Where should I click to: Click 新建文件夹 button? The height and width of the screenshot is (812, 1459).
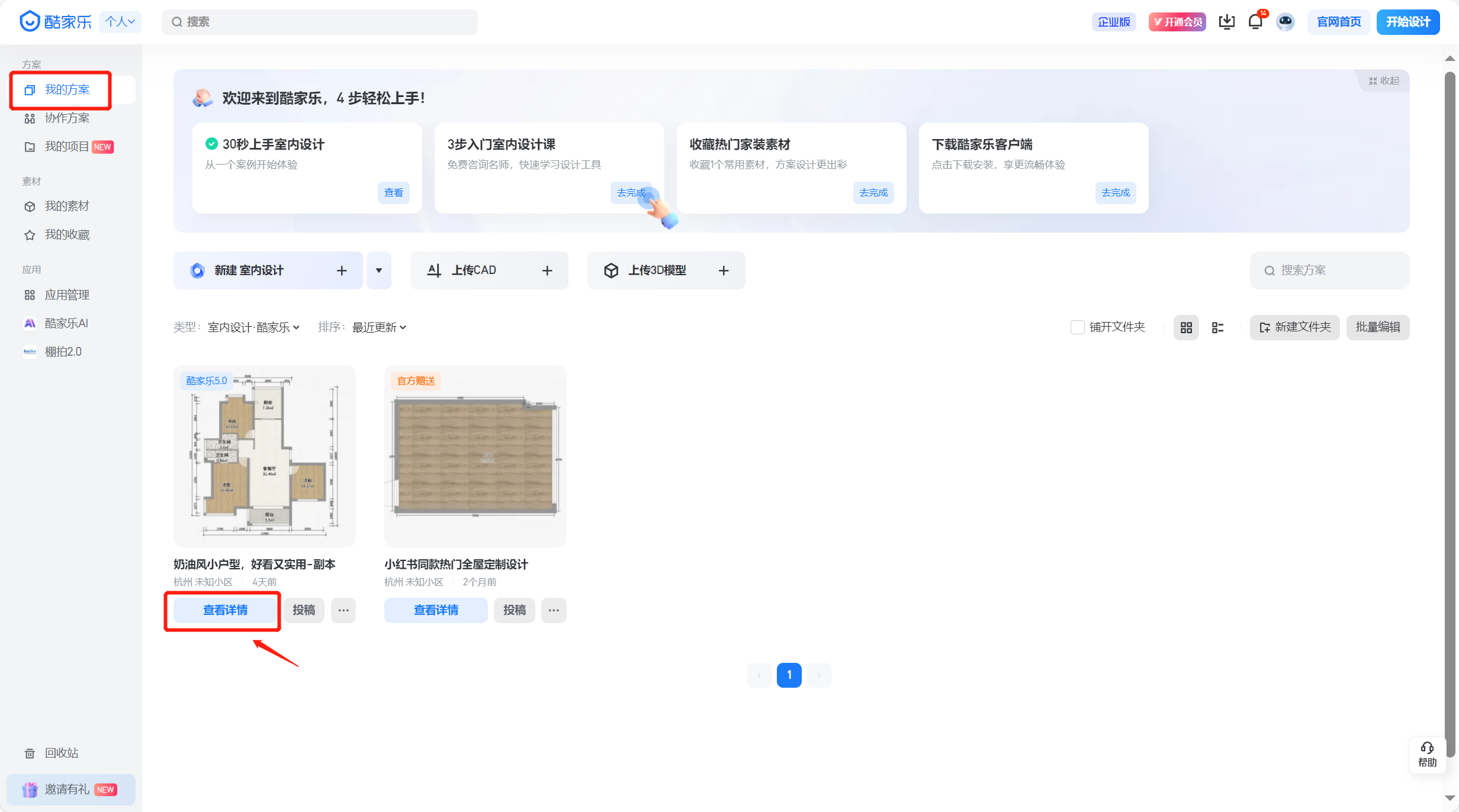tap(1295, 327)
